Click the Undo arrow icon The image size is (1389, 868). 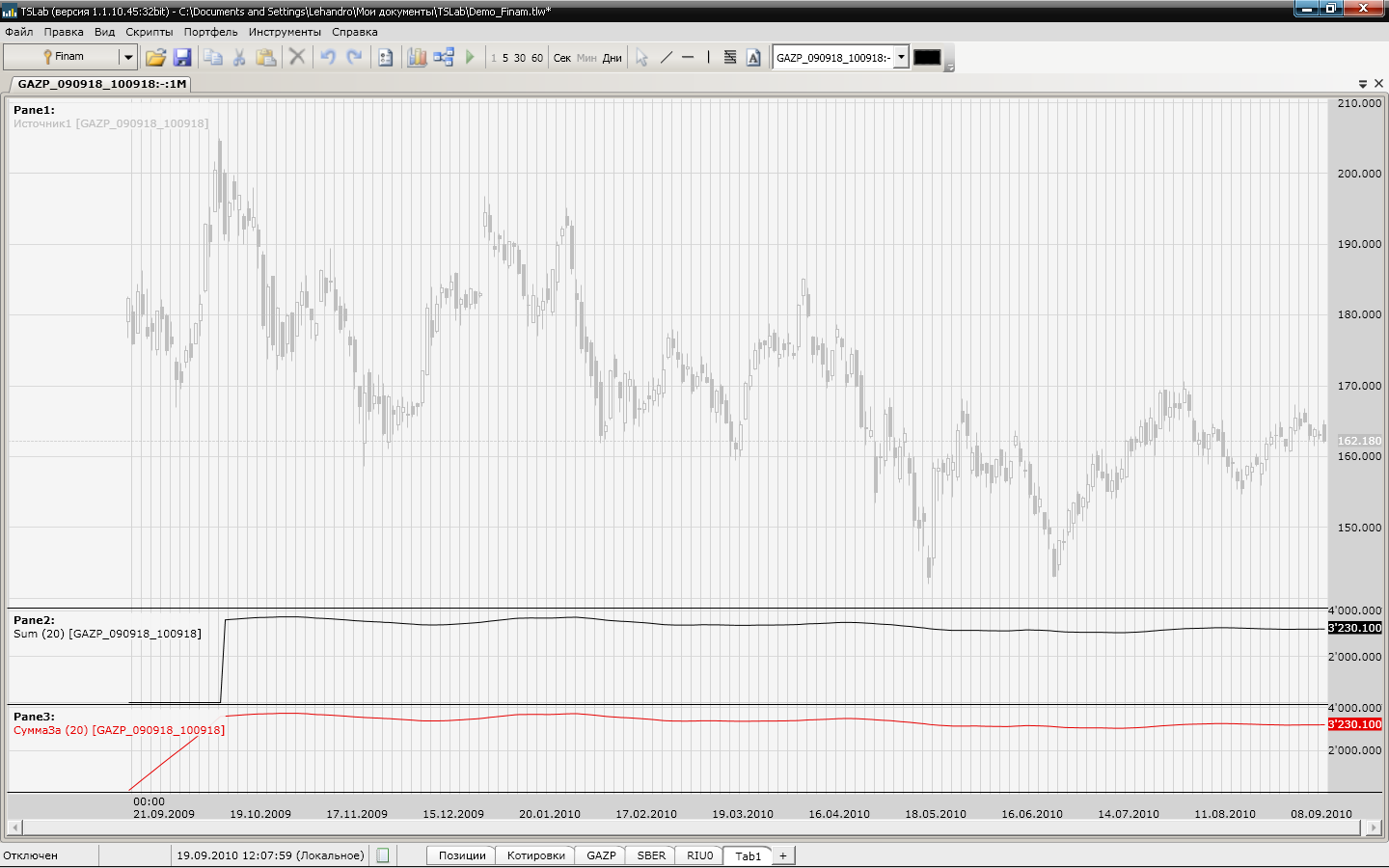328,58
